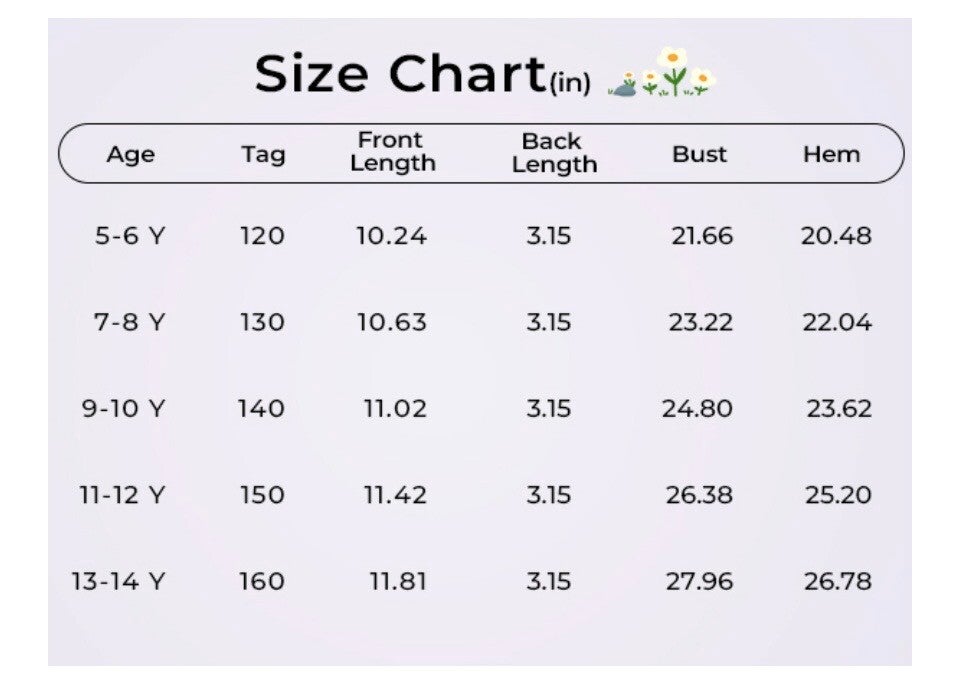Click hem value 20.48

point(836,236)
